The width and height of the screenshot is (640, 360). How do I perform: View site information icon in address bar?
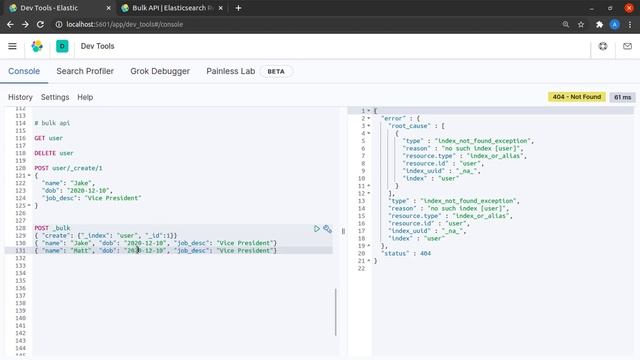coord(59,24)
